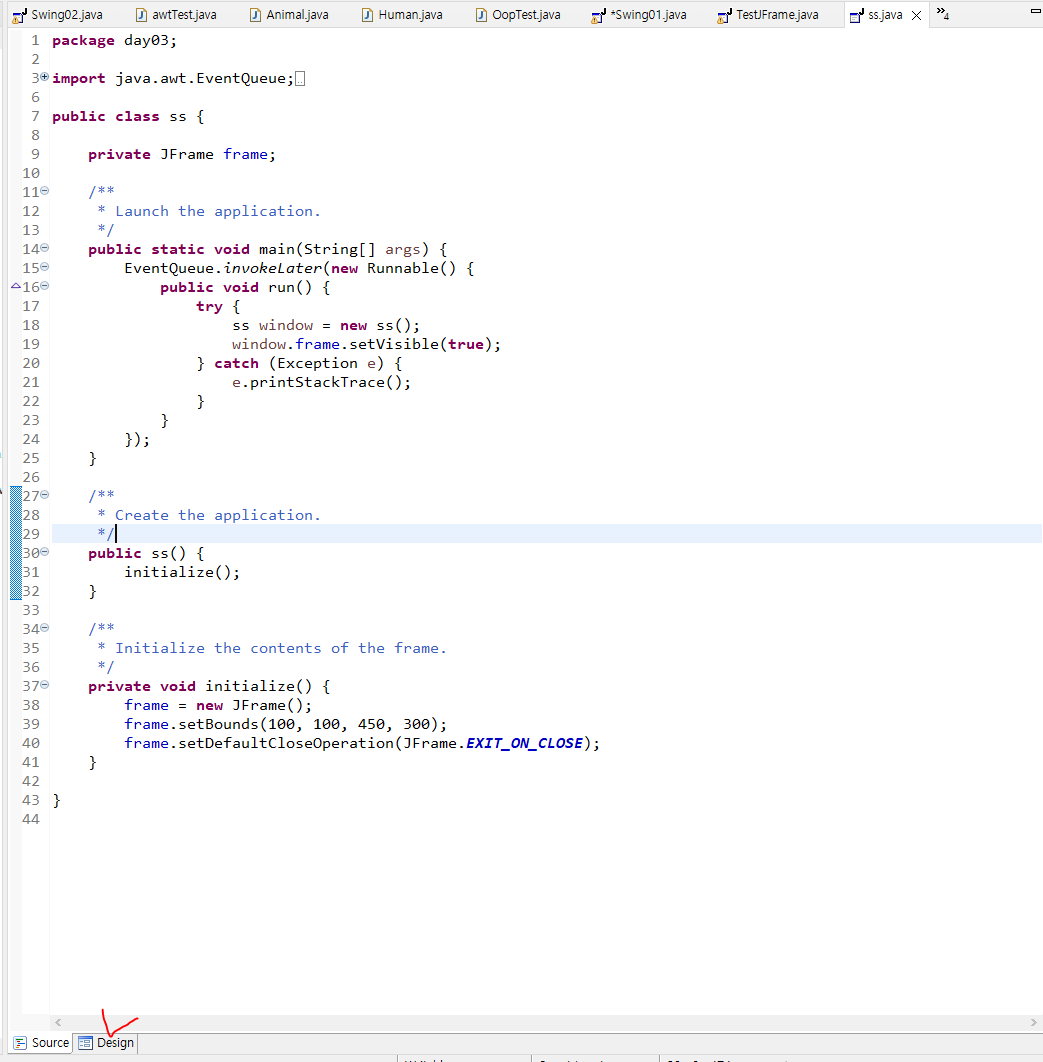
Task: Click the Animal.java file icon
Action: [x=255, y=15]
